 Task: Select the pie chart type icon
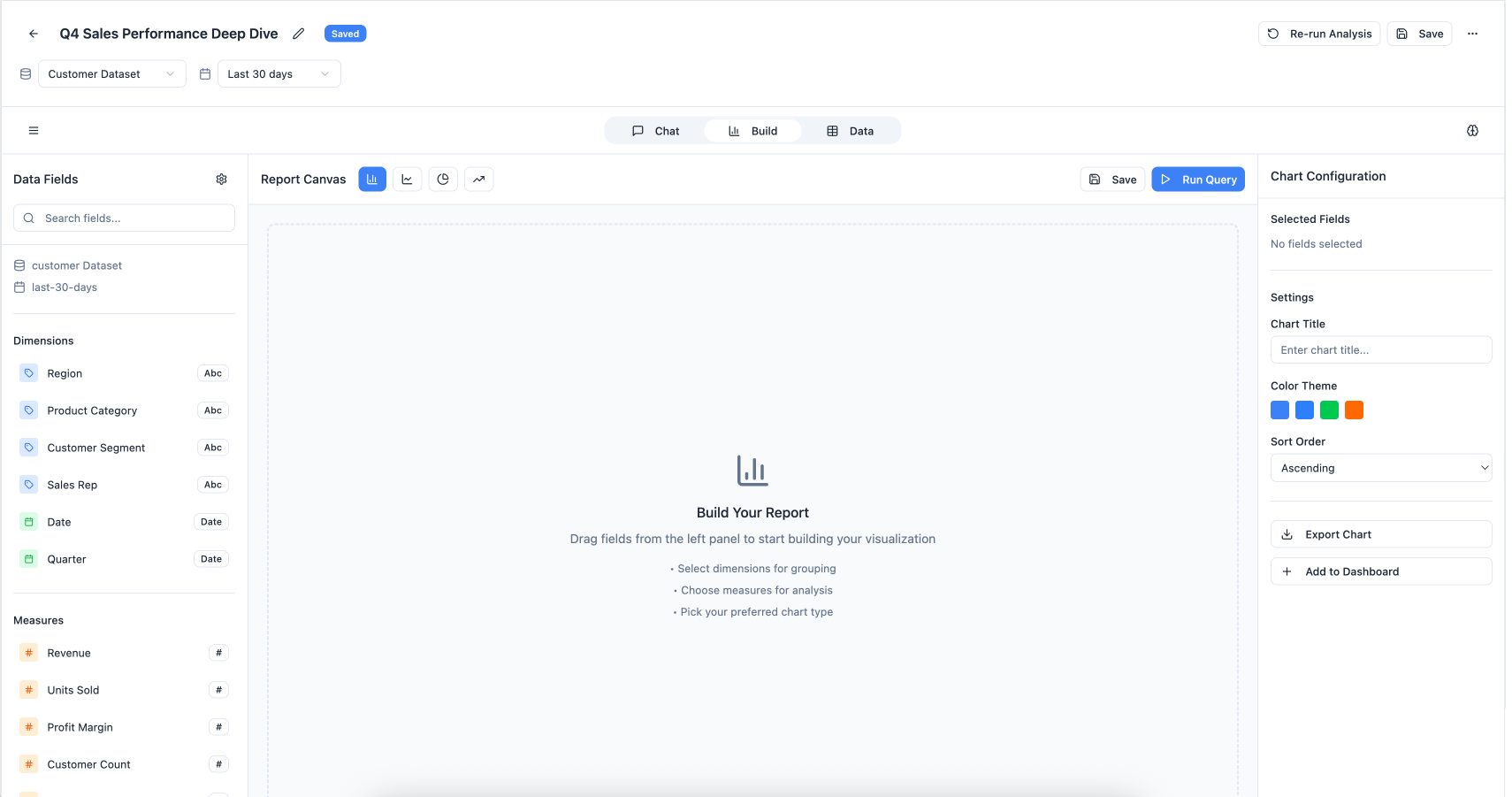443,180
